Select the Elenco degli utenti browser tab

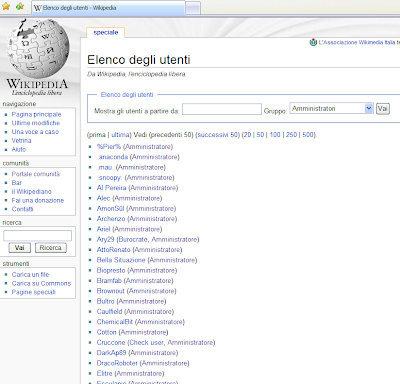coord(108,8)
